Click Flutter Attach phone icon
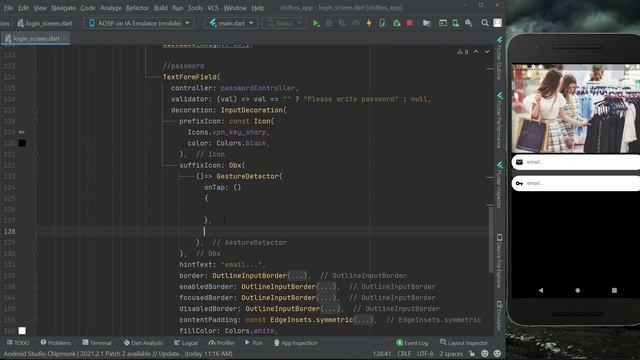Viewport: 640px width, 360px height. 382,23
